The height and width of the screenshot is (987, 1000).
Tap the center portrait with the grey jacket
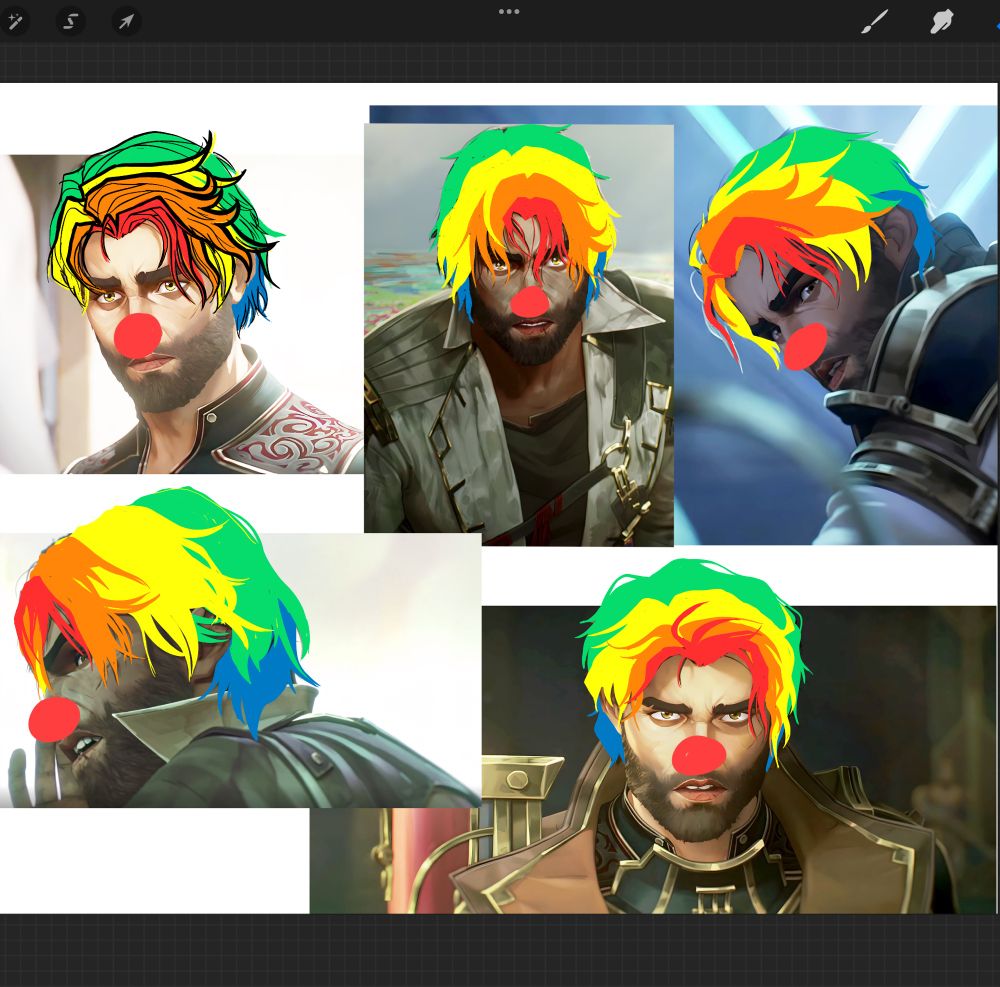(519, 335)
